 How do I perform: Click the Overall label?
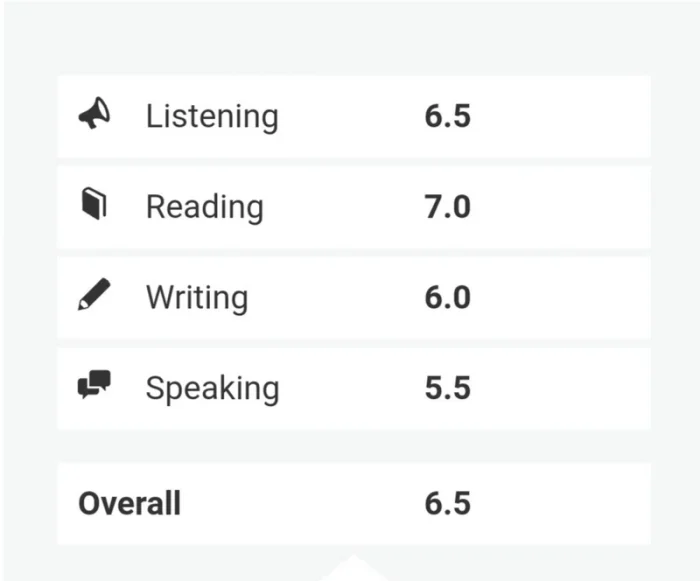point(129,503)
